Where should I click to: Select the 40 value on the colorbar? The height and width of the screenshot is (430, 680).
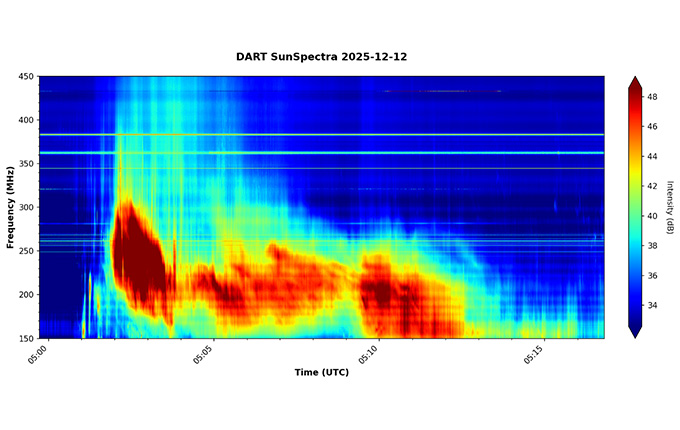(652, 215)
